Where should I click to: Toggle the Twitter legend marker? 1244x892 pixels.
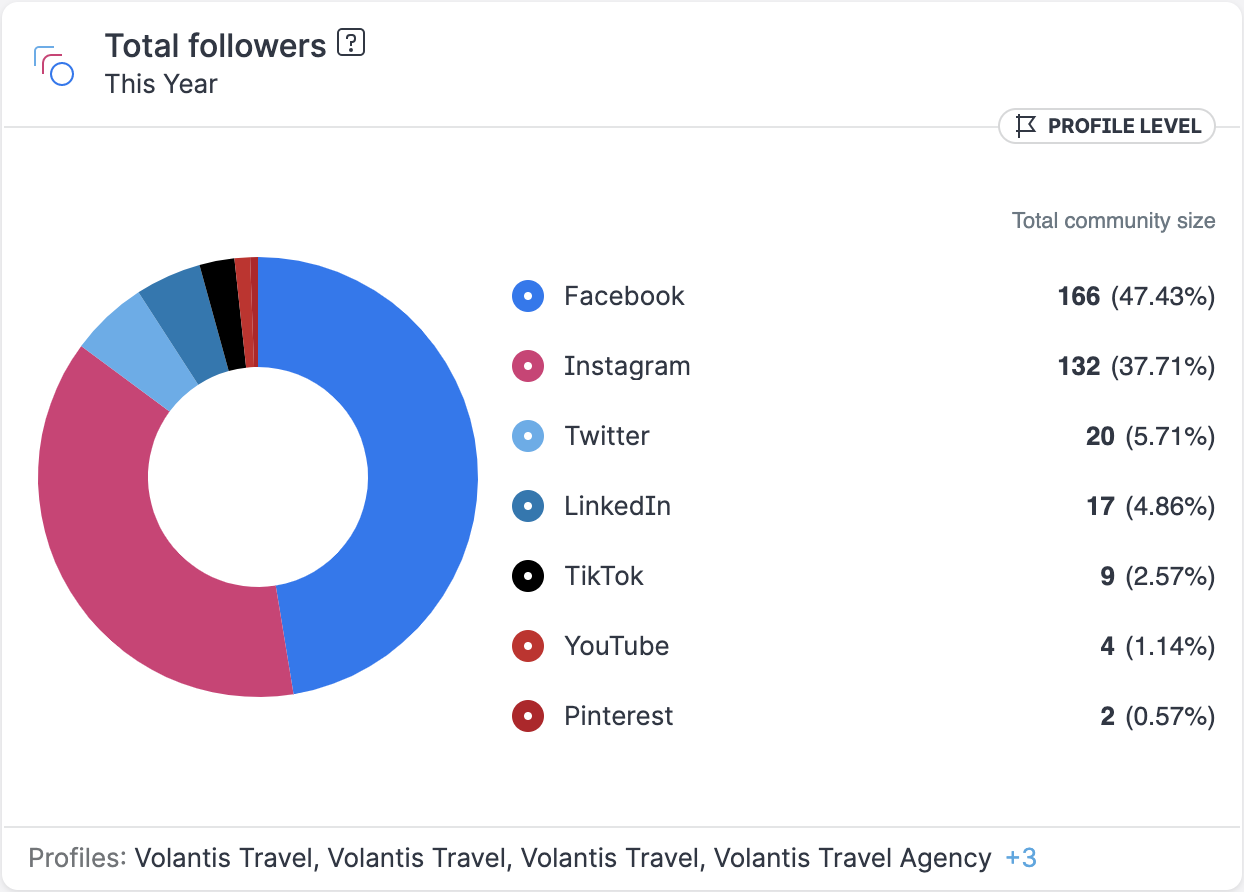tap(528, 436)
